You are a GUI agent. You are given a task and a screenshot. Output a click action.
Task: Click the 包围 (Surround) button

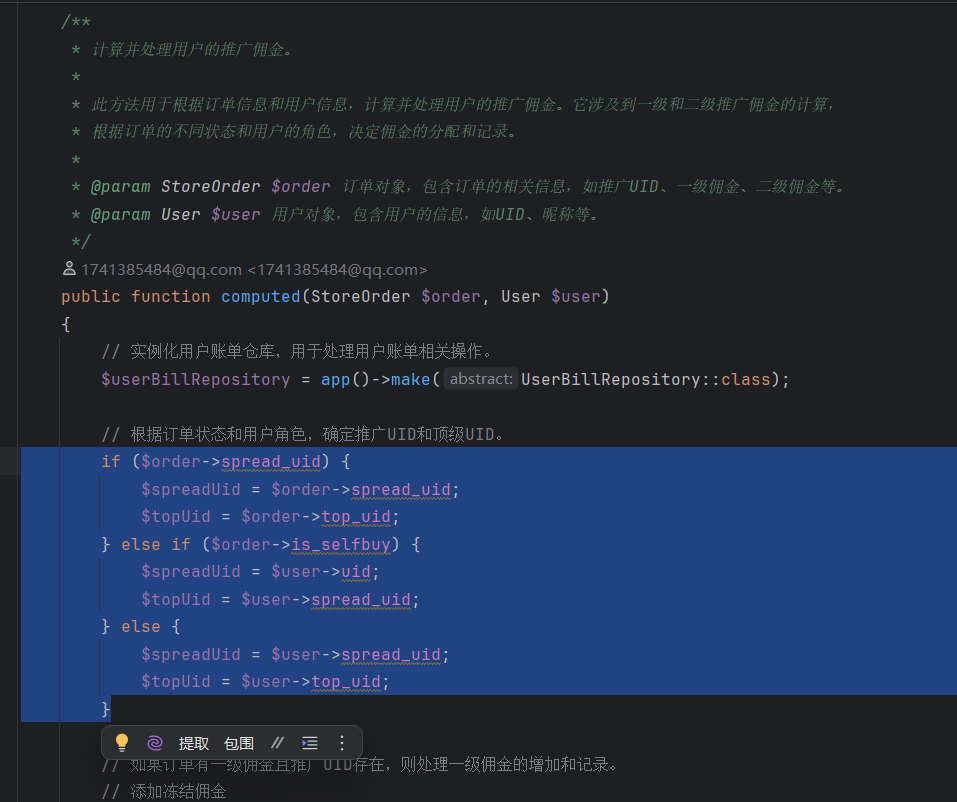(239, 743)
